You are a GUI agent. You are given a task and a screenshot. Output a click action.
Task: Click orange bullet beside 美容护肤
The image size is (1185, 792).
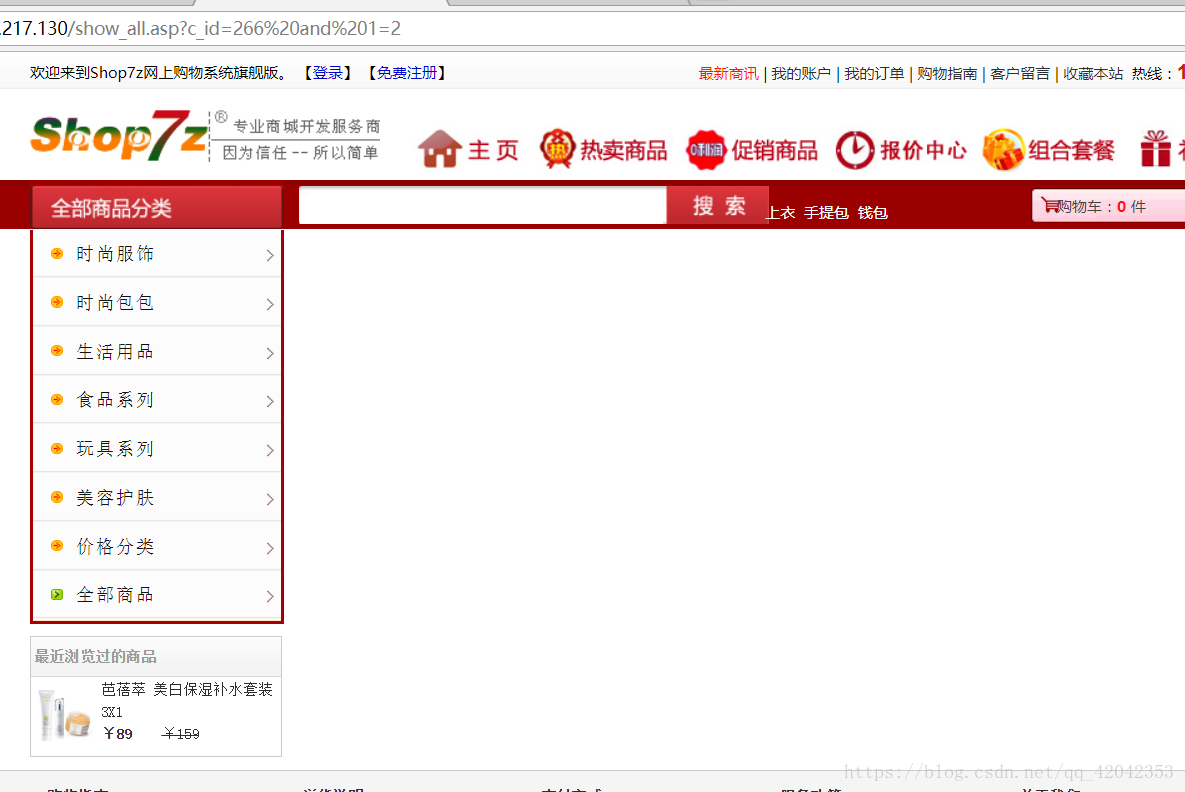pos(57,497)
